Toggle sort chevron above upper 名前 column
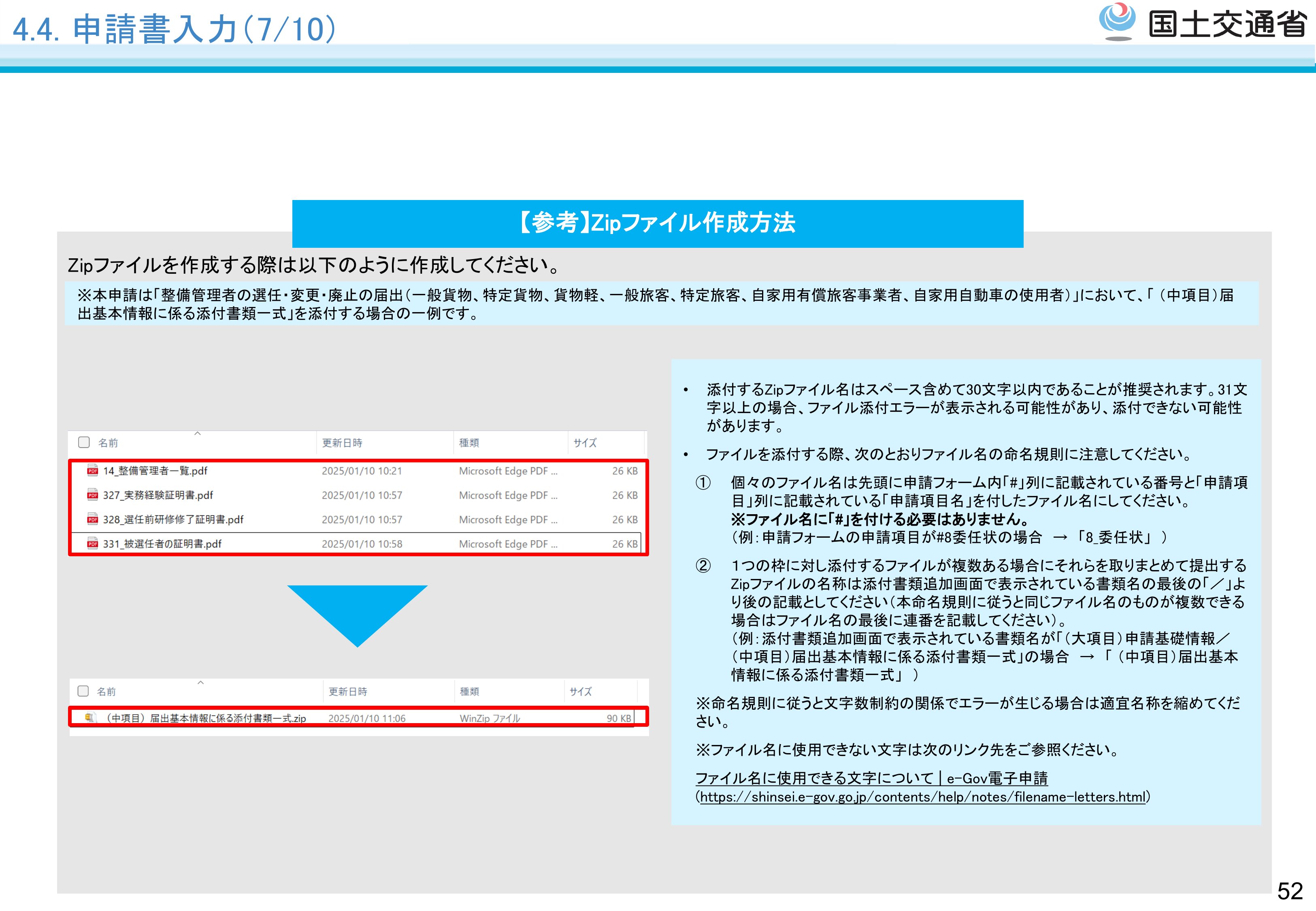 (x=198, y=434)
